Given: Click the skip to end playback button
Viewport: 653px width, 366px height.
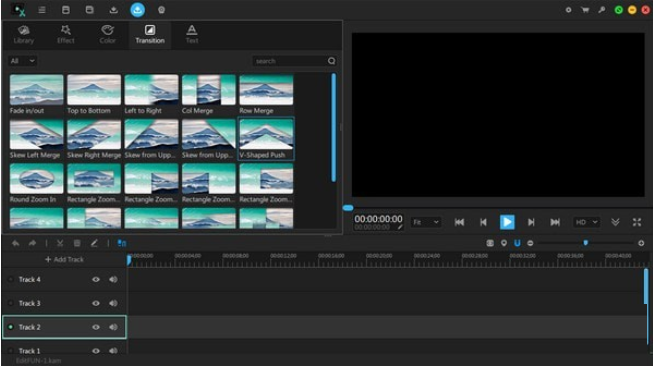Looking at the screenshot, I should point(555,222).
